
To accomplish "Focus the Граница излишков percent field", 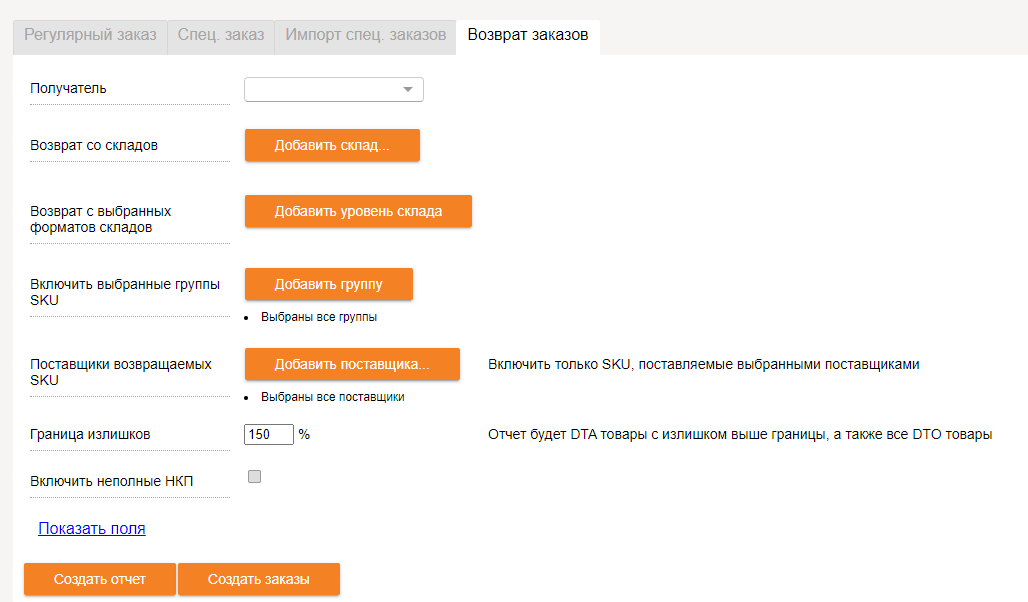I will (x=268, y=435).
